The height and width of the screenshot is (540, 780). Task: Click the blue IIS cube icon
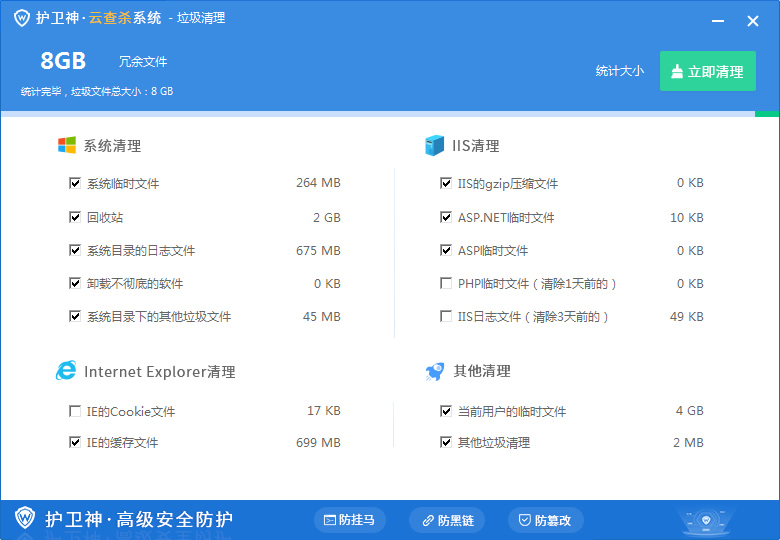(434, 145)
